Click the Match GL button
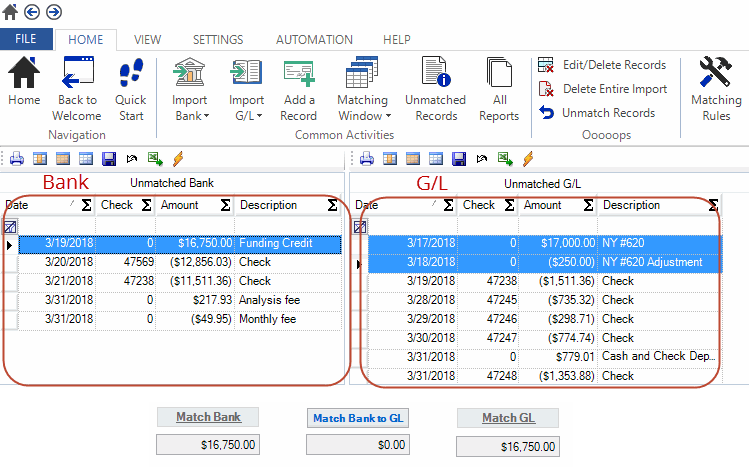Viewport: 749px width, 470px height. pos(508,418)
